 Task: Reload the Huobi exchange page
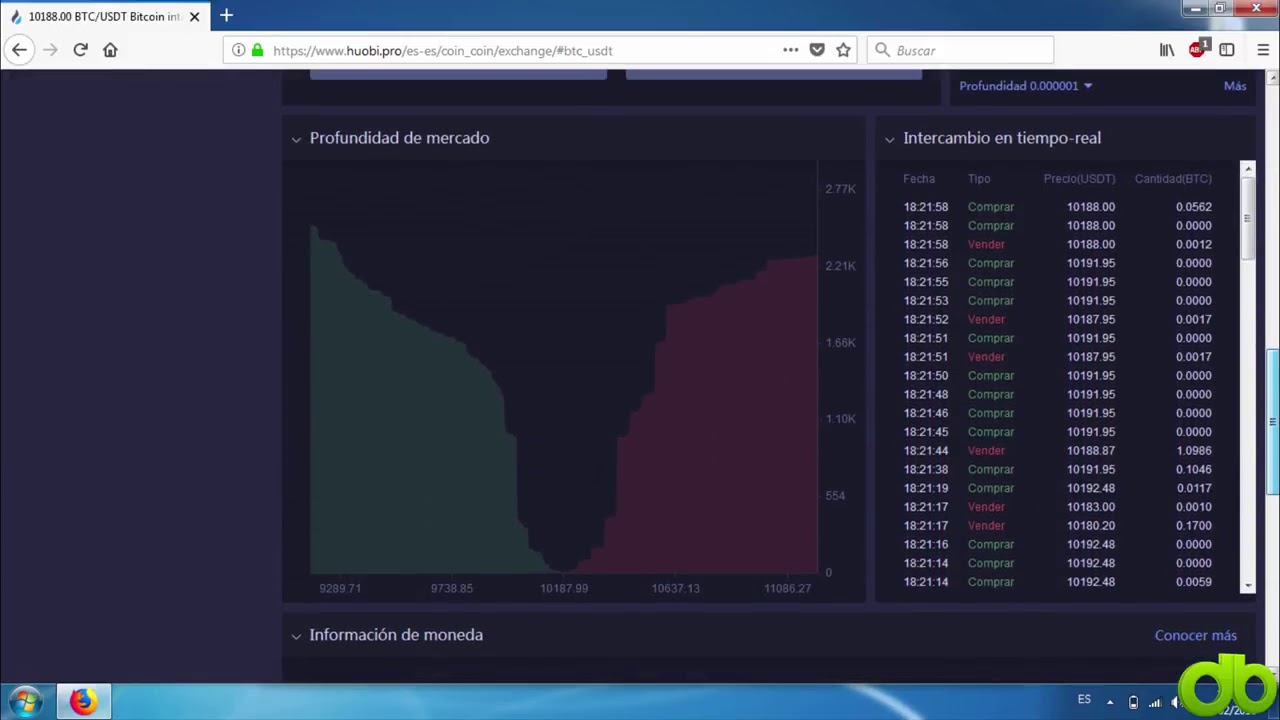coord(80,50)
